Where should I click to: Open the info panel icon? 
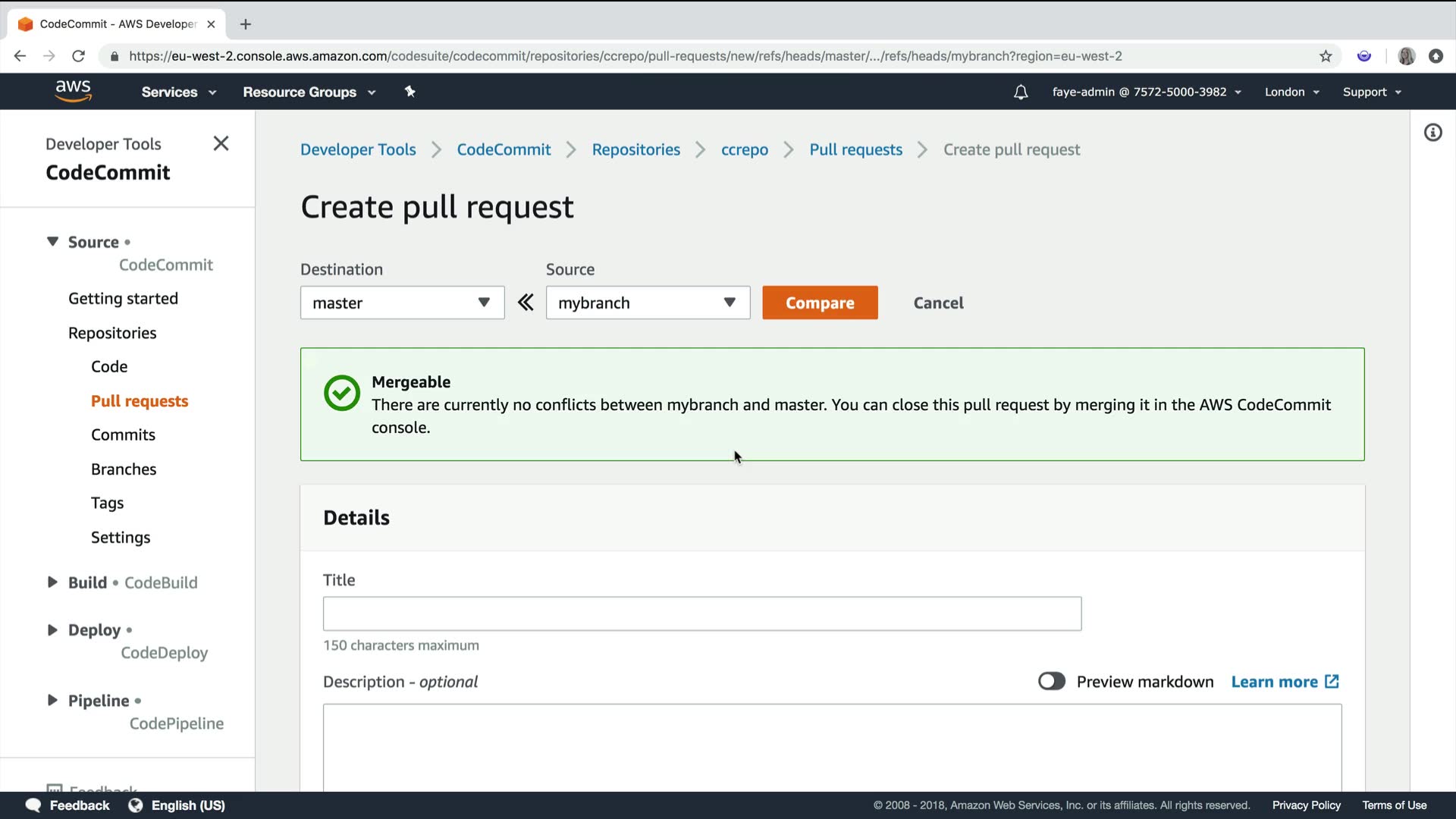1432,133
